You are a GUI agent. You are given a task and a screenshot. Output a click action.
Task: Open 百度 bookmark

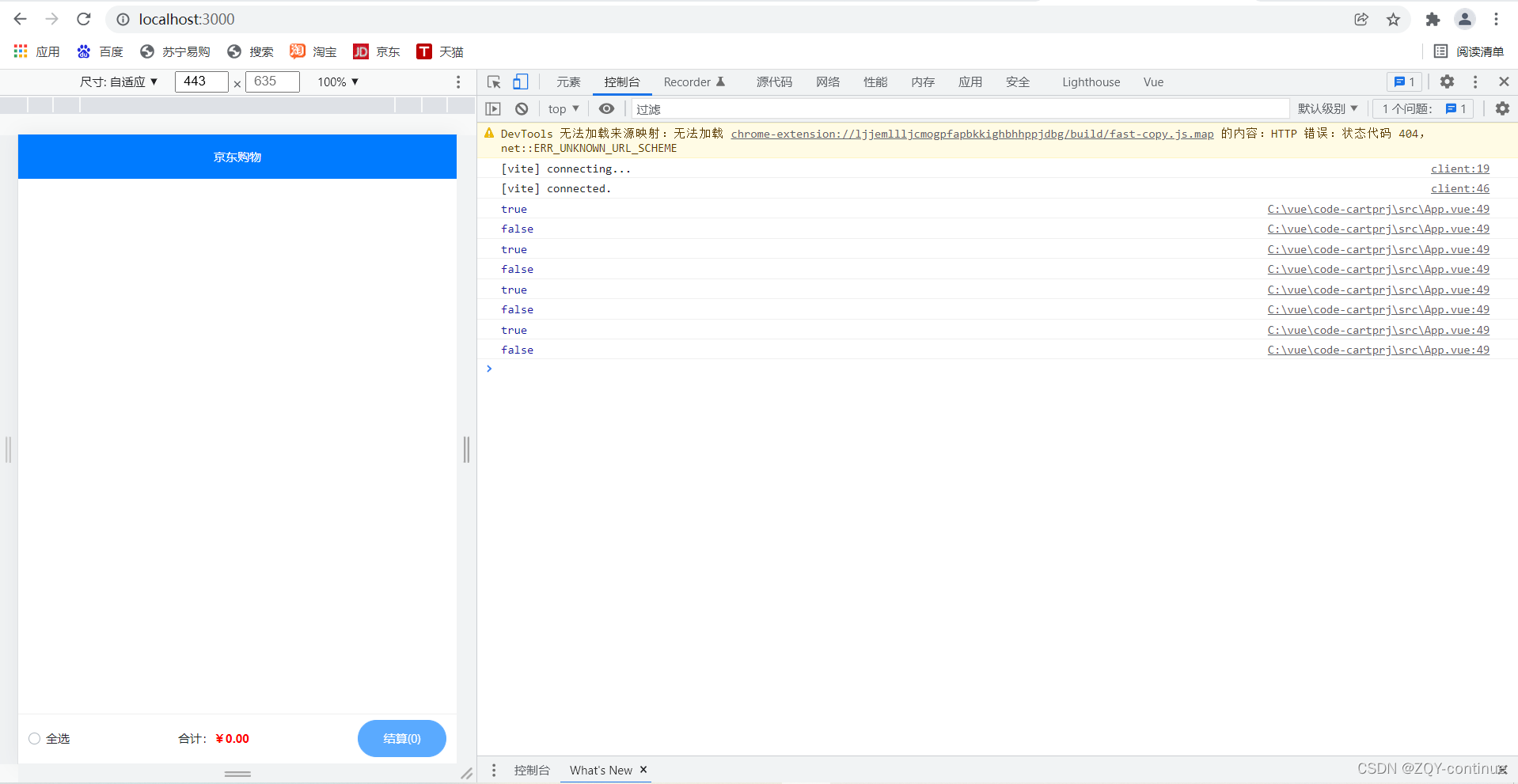[x=100, y=51]
